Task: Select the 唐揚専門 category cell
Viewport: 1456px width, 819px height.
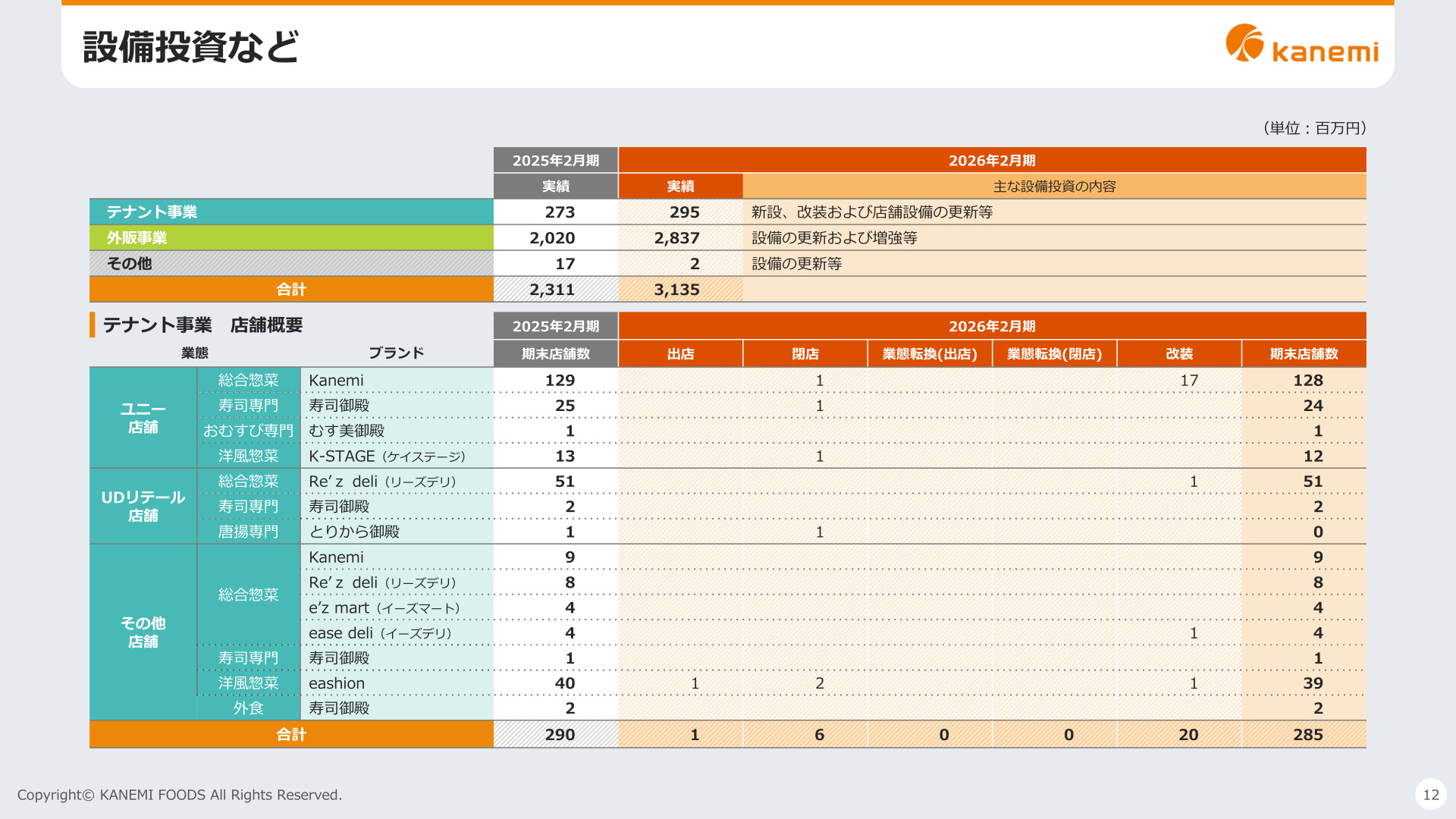Action: [249, 532]
